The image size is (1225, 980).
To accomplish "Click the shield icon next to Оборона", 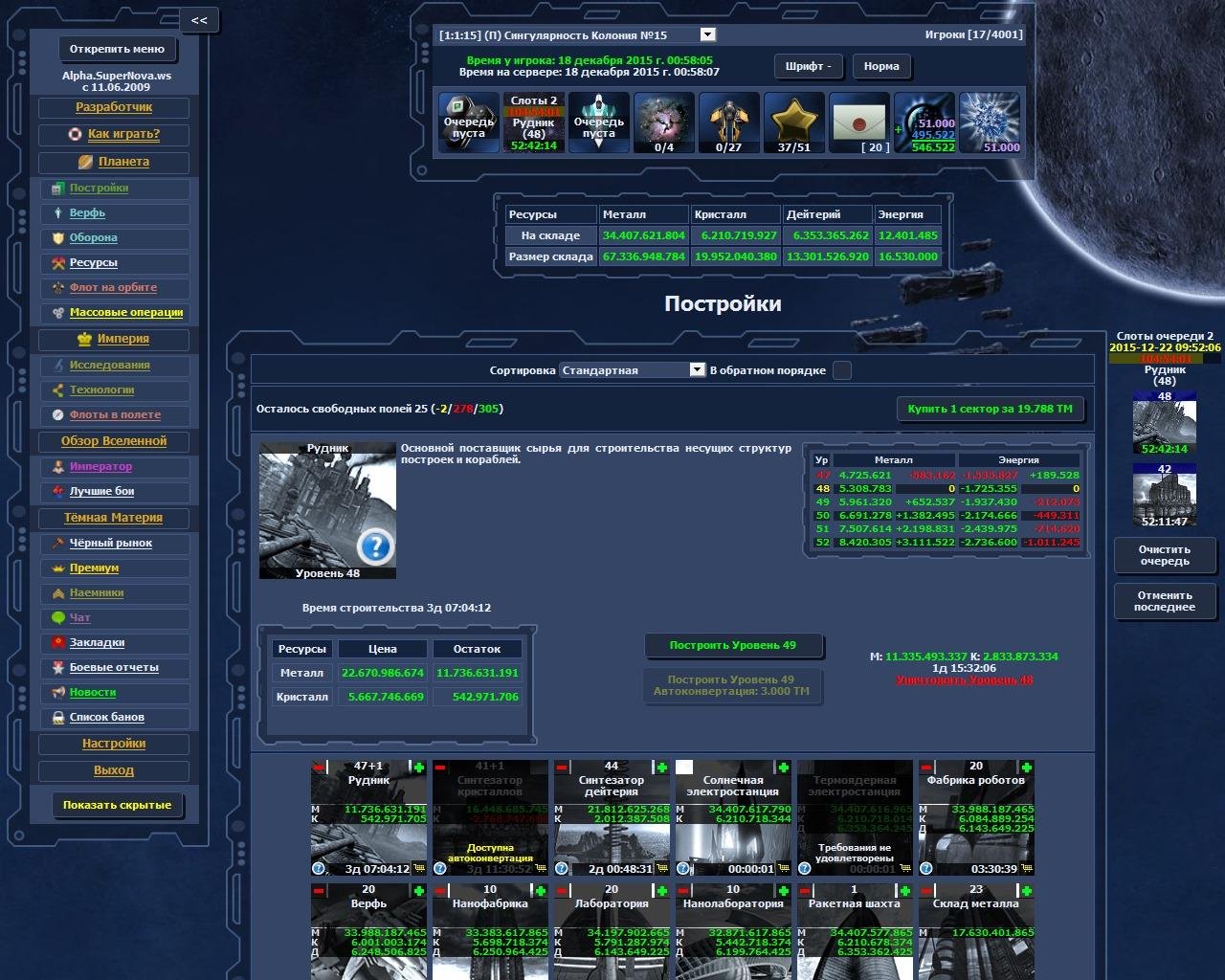I will (x=59, y=238).
